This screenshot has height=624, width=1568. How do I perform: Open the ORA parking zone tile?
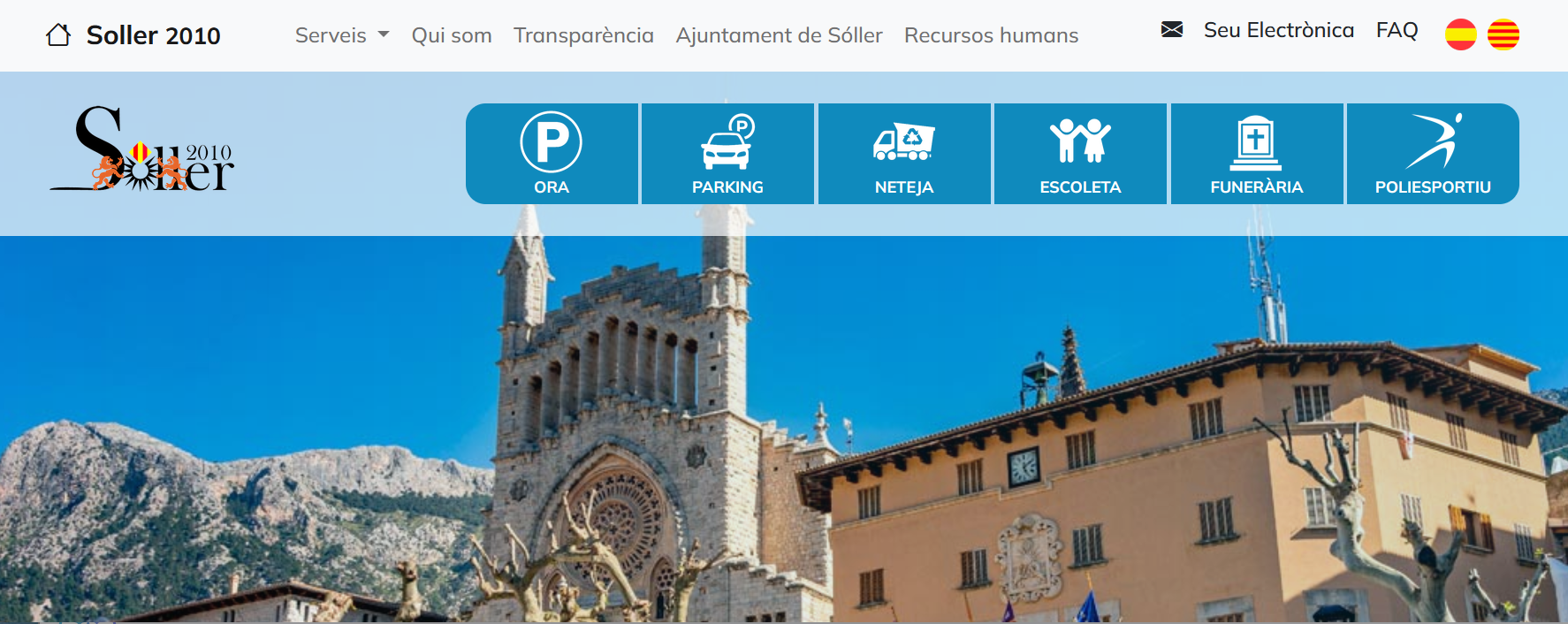pyautogui.click(x=552, y=154)
